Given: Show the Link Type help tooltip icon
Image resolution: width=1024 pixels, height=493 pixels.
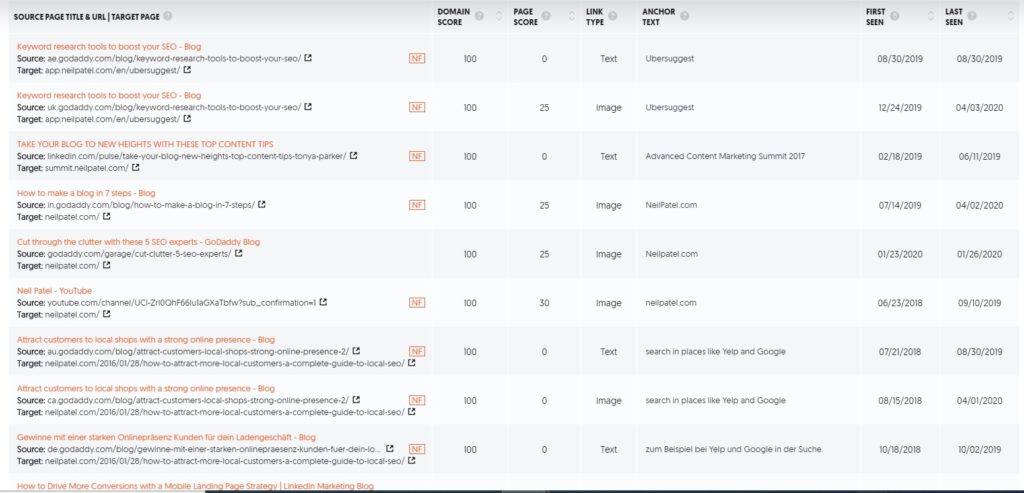Looking at the screenshot, I should (613, 16).
